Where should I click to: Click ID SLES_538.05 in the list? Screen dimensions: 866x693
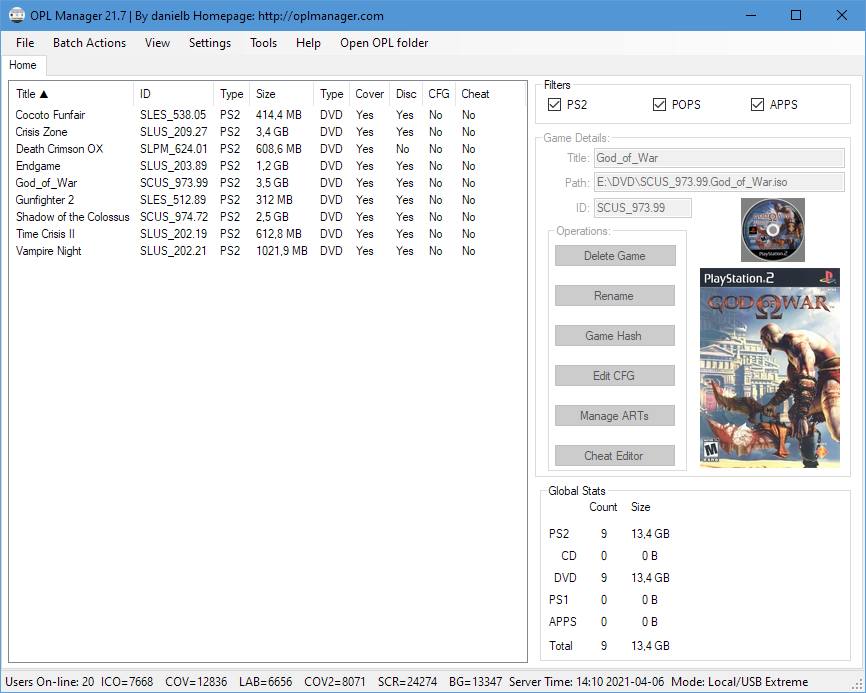click(x=173, y=115)
